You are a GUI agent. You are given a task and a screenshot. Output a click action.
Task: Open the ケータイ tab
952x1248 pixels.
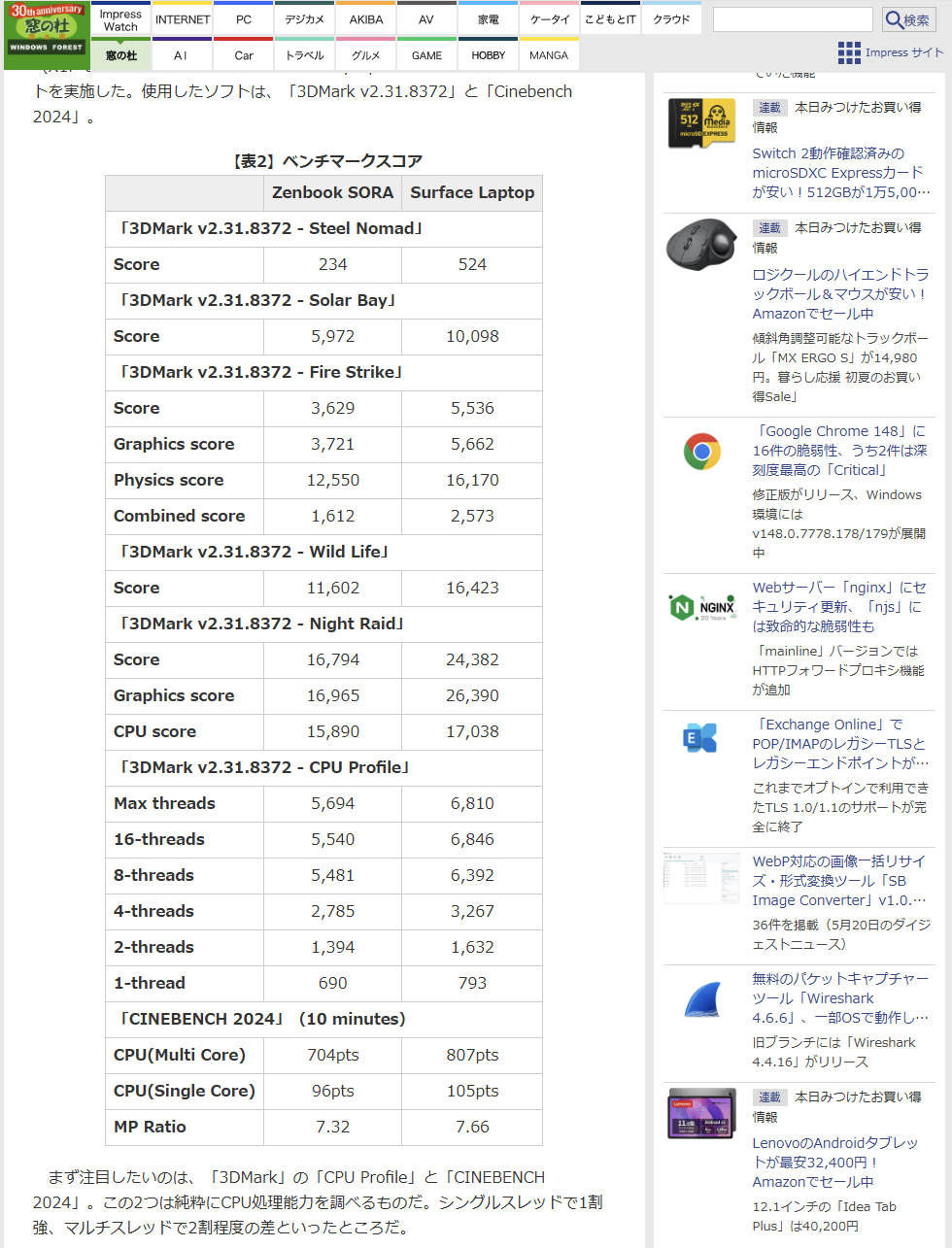[x=550, y=19]
